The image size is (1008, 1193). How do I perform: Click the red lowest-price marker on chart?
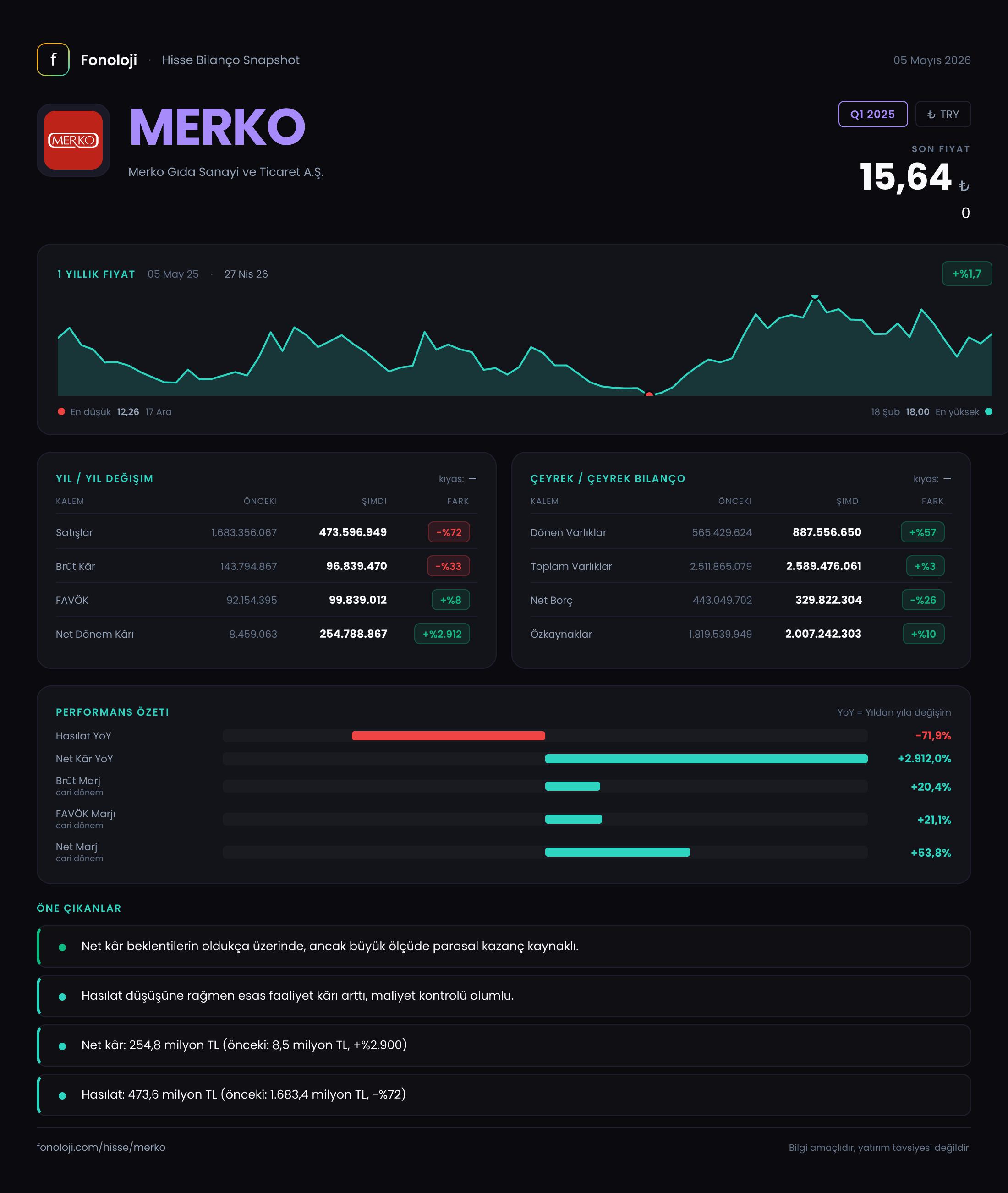pyautogui.click(x=649, y=394)
